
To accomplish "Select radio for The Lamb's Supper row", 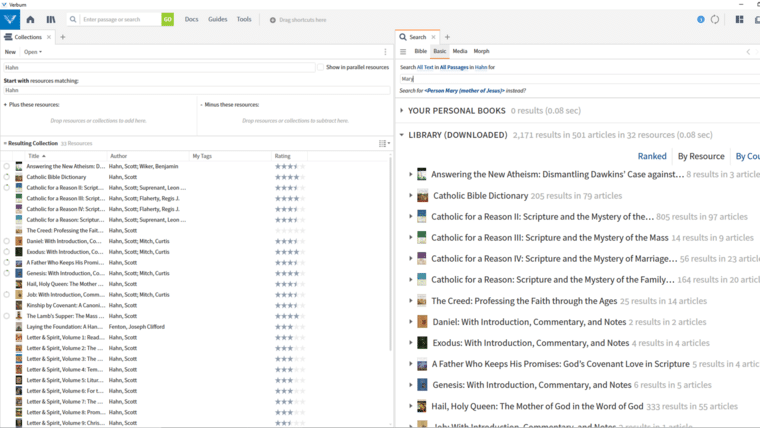I will [x=6, y=316].
